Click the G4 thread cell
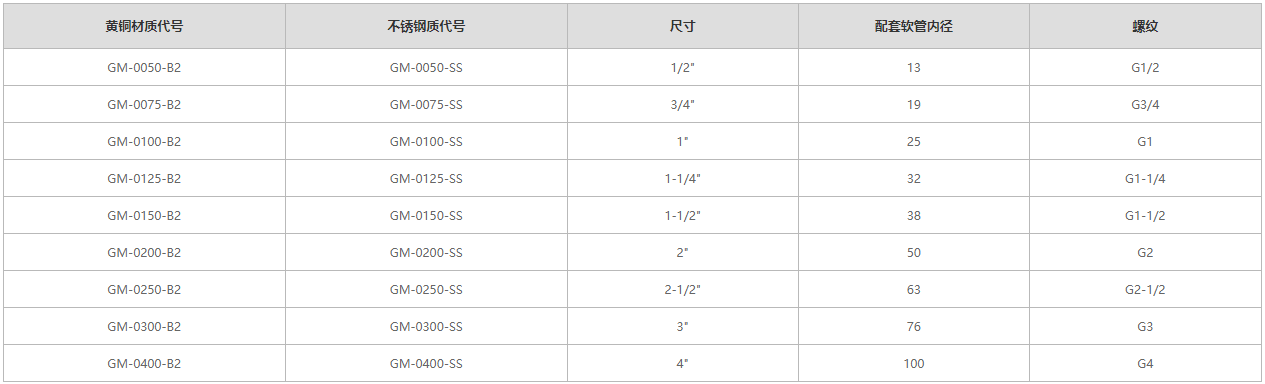The width and height of the screenshot is (1265, 384). [x=1145, y=364]
